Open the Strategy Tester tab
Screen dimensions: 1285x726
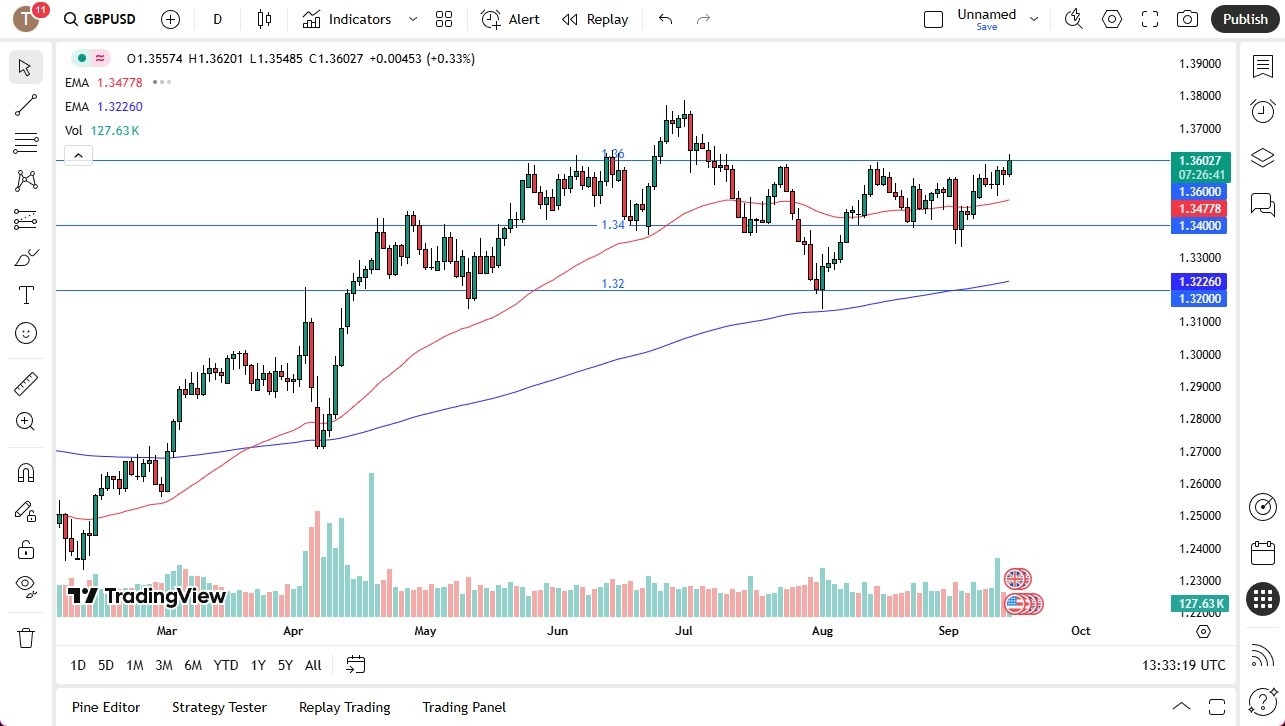click(219, 707)
